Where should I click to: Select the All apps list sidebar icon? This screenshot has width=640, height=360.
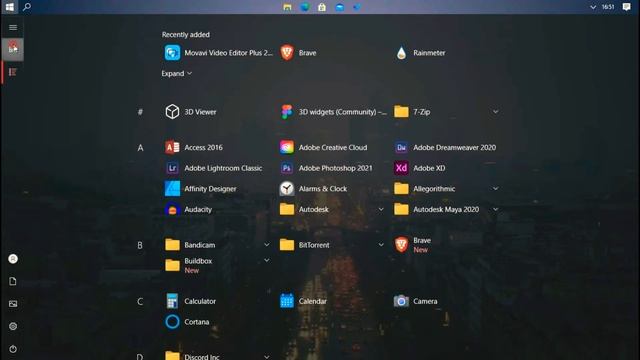13,72
